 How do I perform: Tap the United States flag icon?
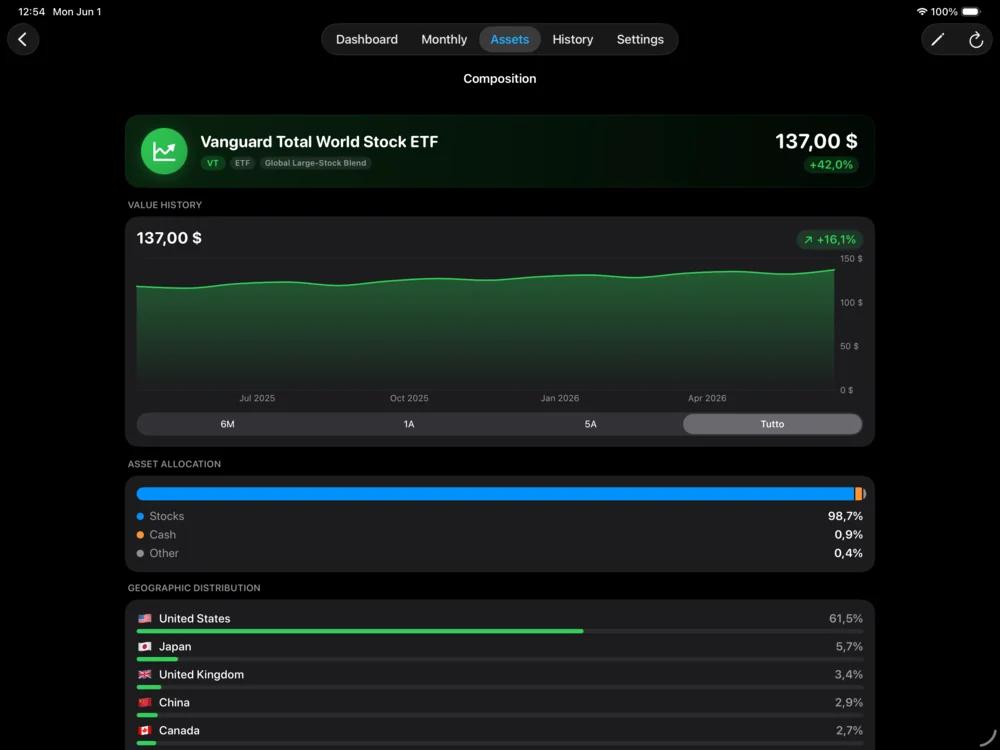tap(145, 619)
